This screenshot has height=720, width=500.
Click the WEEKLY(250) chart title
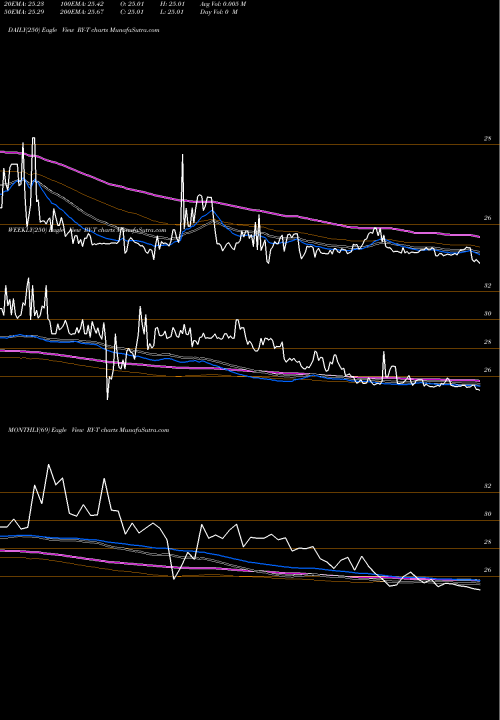87,230
